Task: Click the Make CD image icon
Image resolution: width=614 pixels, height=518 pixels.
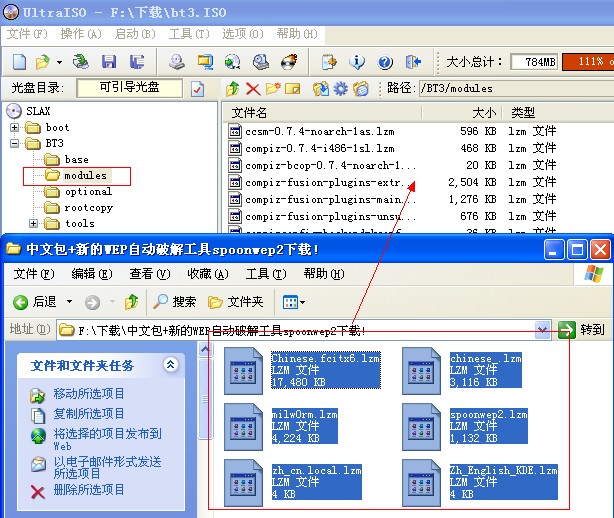Action: coord(177,61)
